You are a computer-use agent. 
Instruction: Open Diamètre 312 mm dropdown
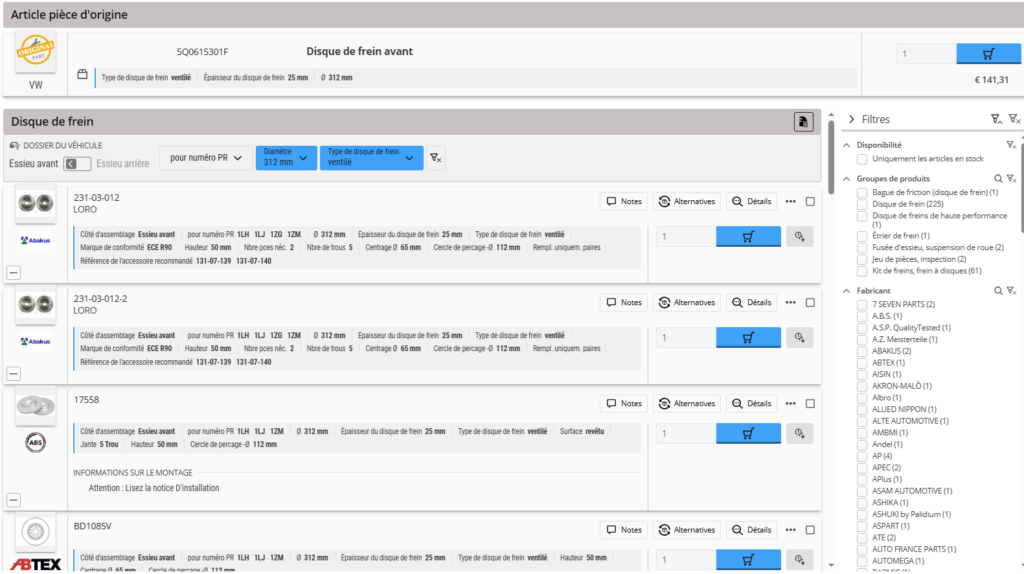[x=286, y=157]
